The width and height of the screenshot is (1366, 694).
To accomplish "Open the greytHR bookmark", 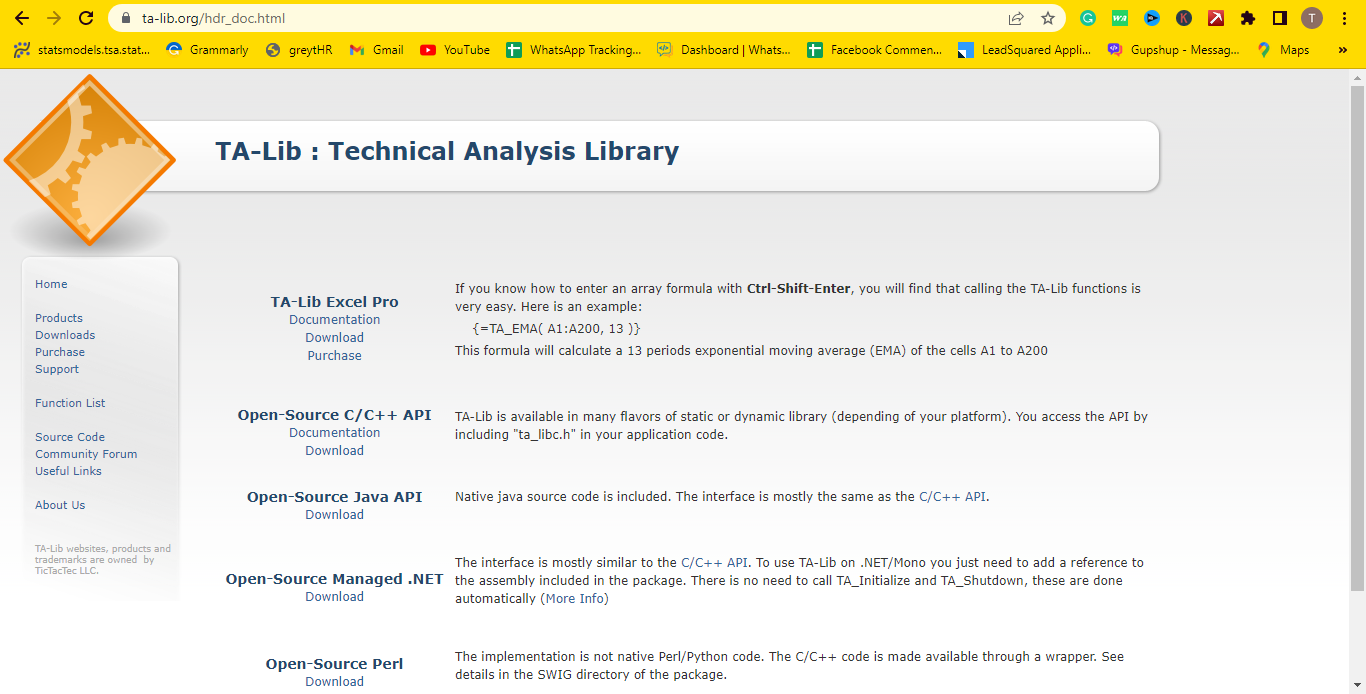I will coord(298,50).
